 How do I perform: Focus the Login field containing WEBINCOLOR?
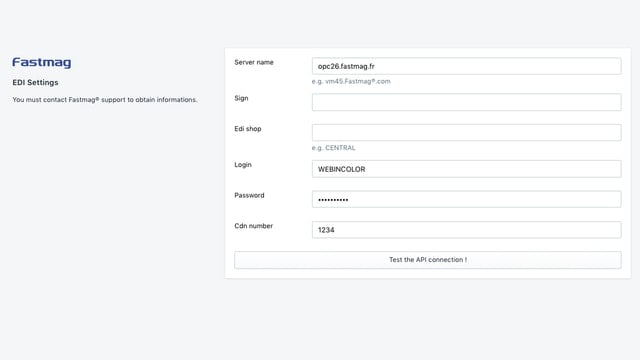(467, 169)
